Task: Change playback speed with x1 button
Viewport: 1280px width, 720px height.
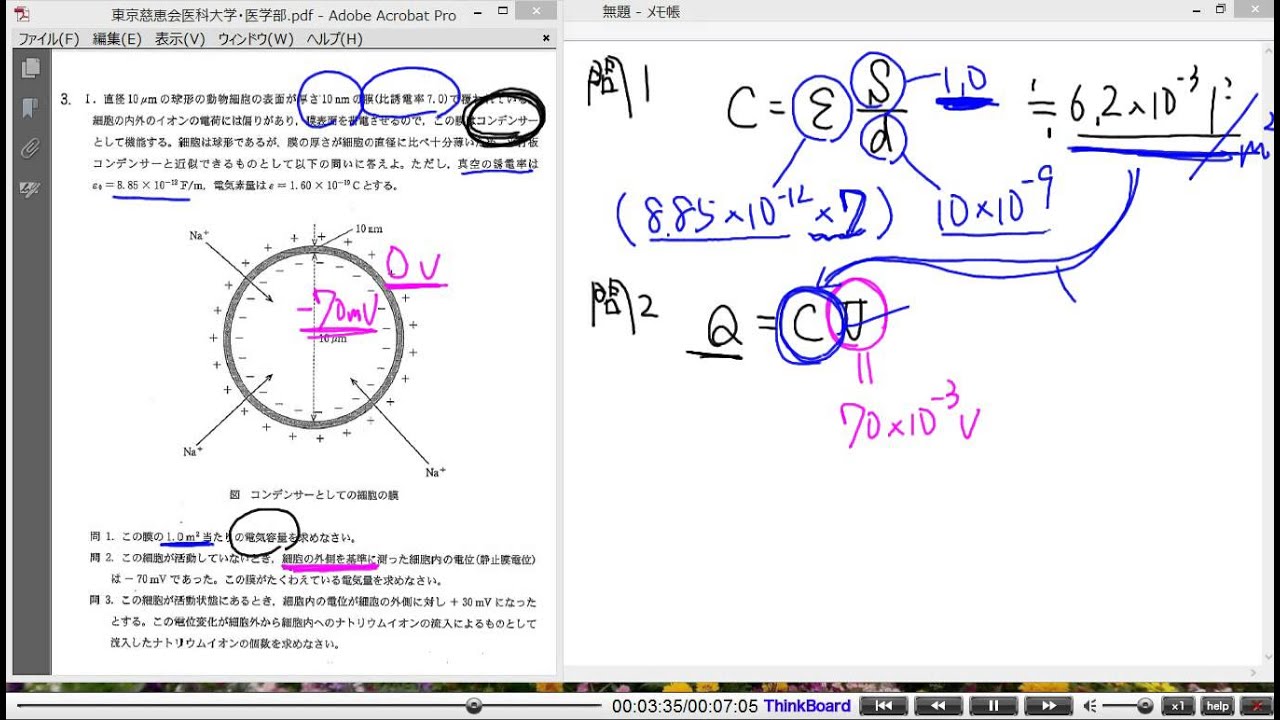Action: (x=1179, y=706)
